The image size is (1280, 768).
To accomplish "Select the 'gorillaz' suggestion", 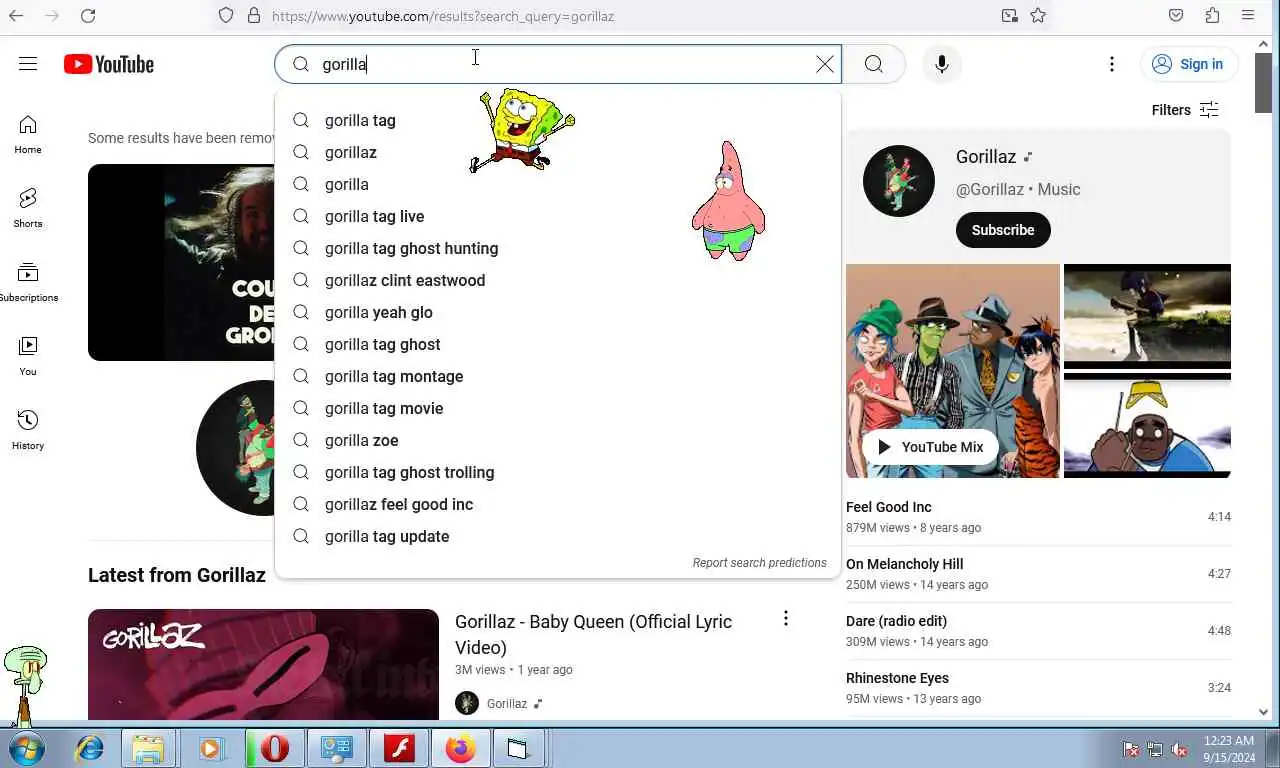I will tap(558, 152).
